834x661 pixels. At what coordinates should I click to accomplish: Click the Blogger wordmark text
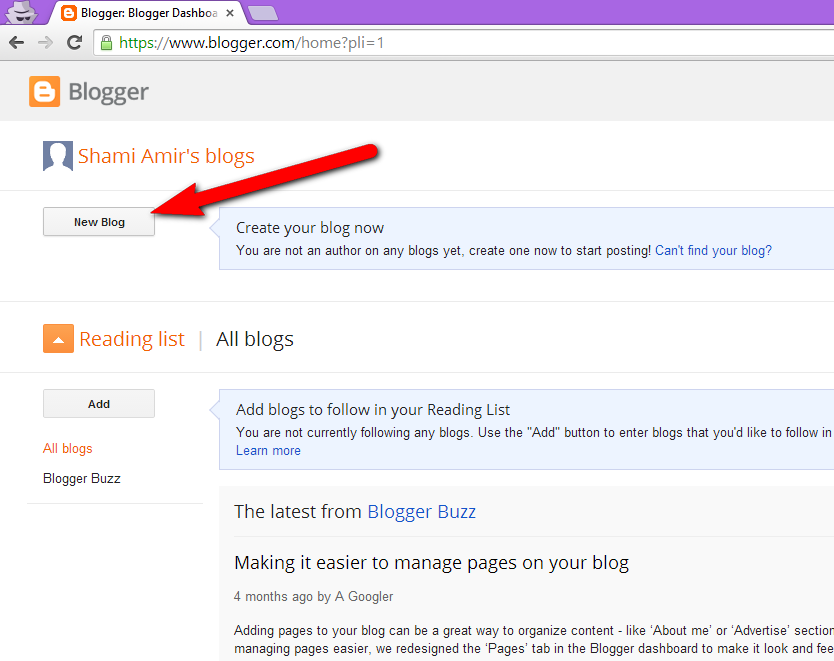tap(109, 92)
